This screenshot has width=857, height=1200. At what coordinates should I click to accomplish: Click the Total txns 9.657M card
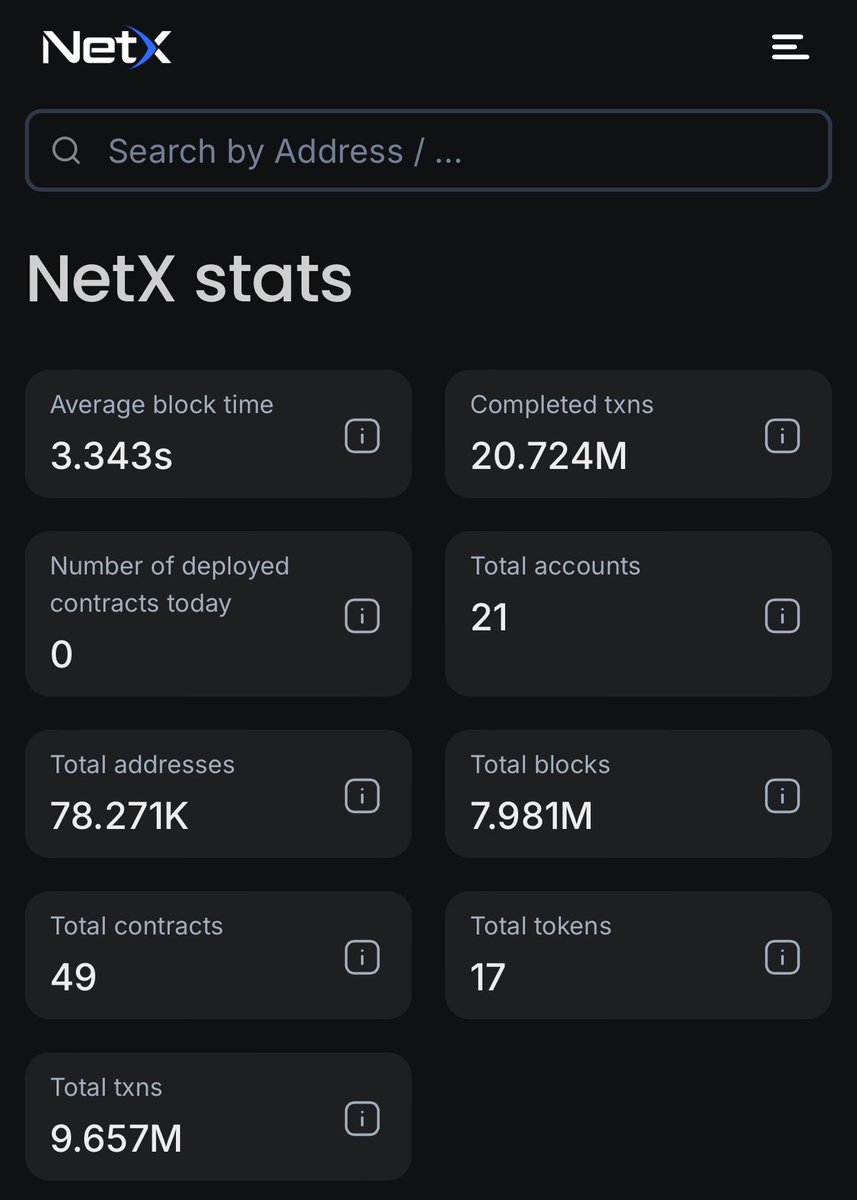click(218, 1116)
